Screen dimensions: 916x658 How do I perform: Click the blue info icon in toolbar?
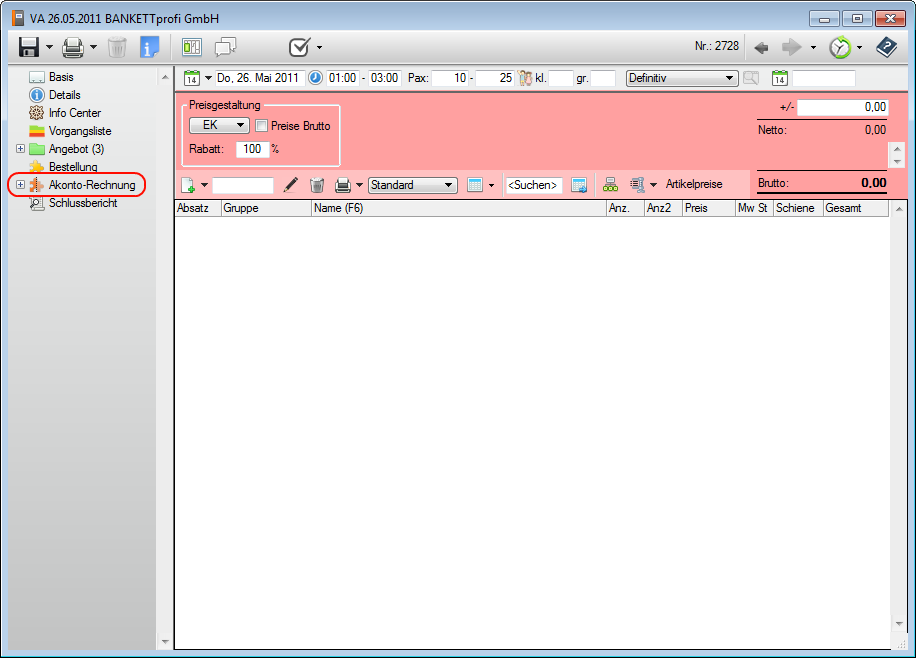coord(150,47)
